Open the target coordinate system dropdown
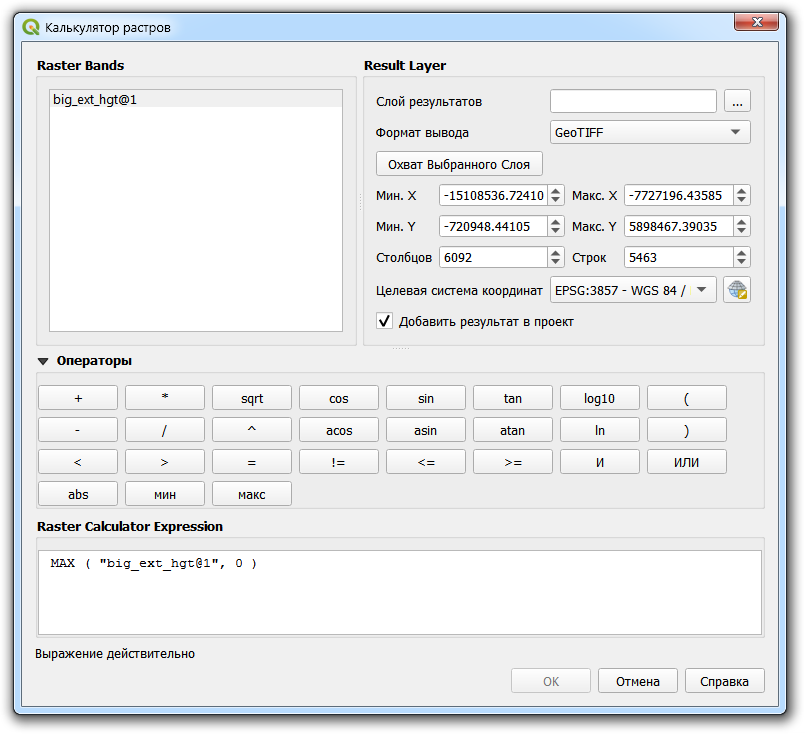Image resolution: width=805 pixels, height=734 pixels. (634, 290)
